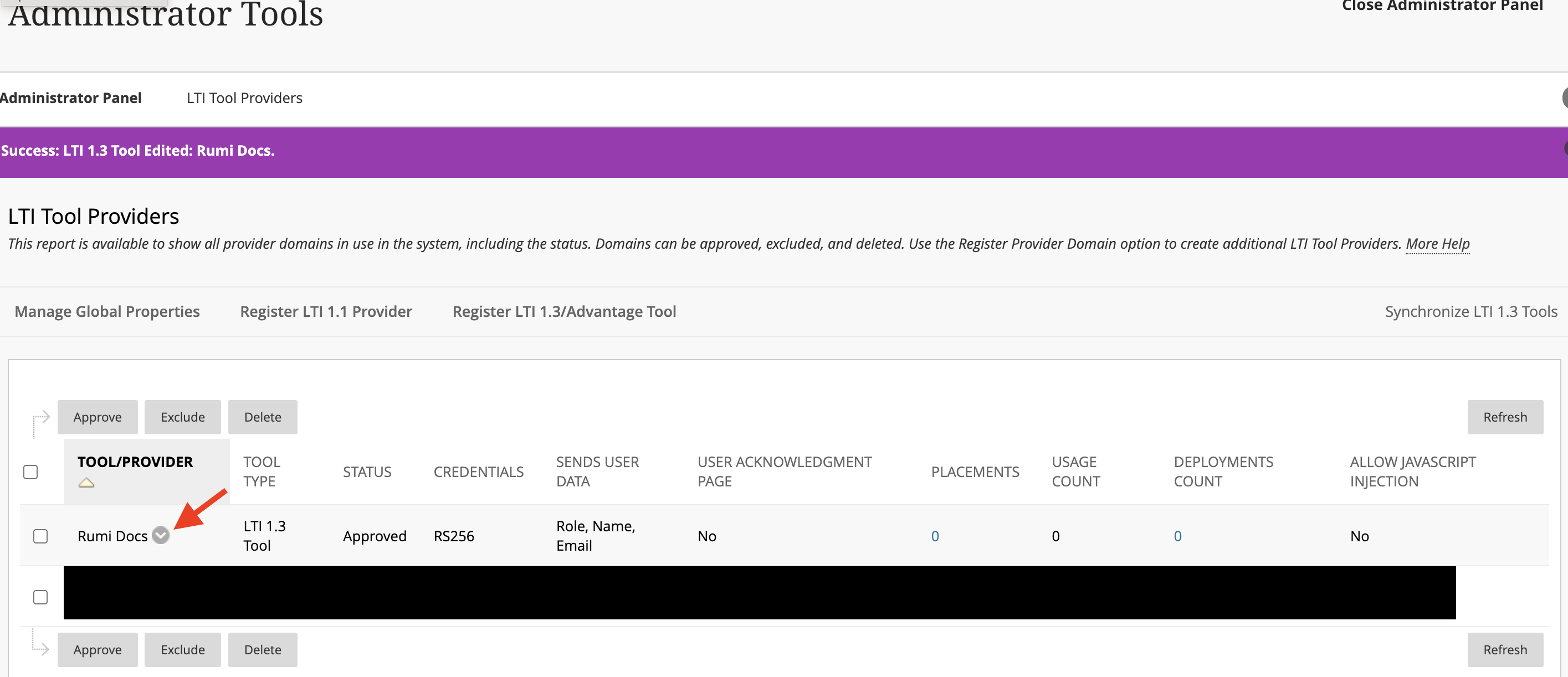
Task: Select Register LTI 1.1 Provider
Action: click(326, 312)
